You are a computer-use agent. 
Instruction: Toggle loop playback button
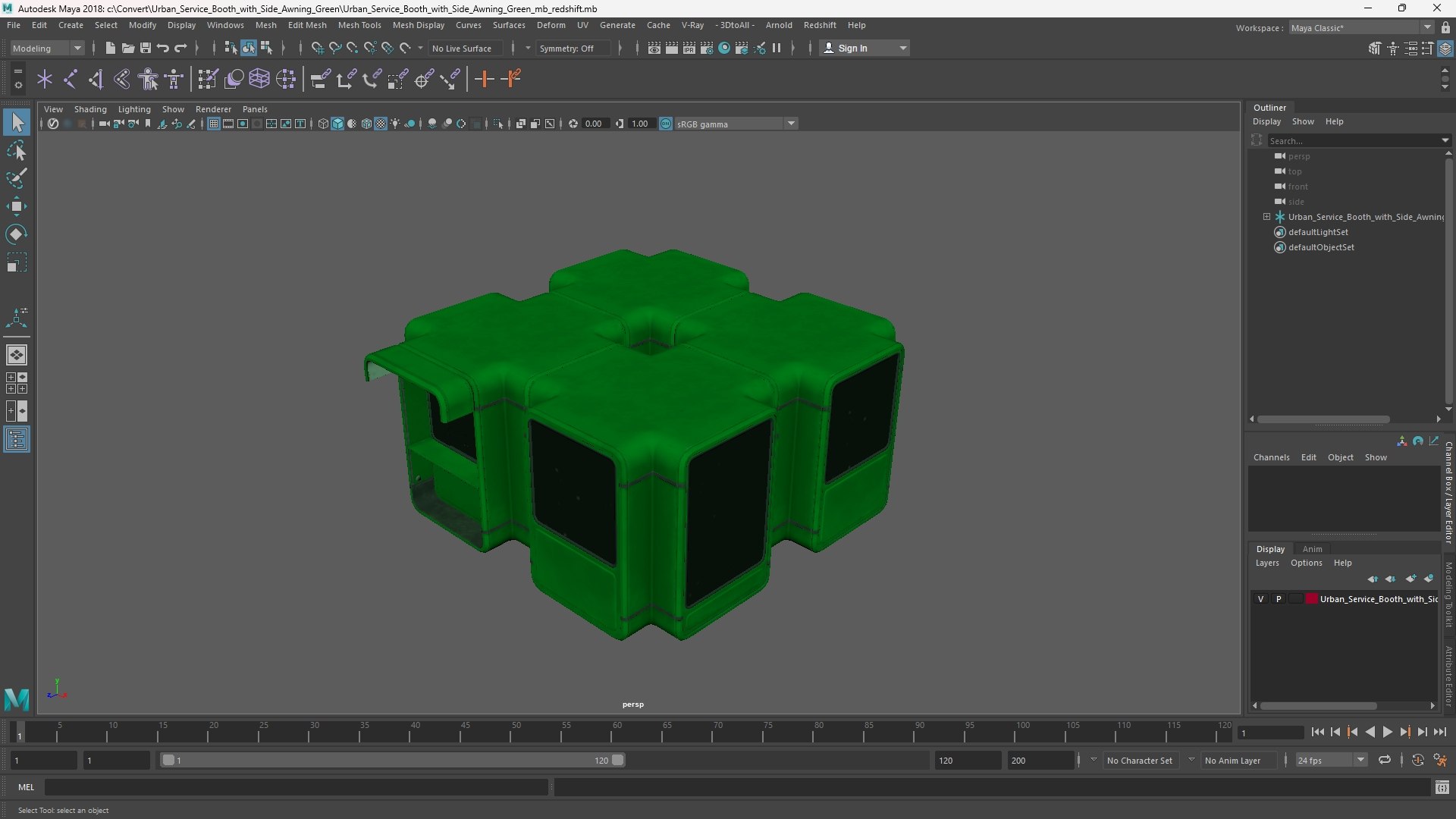click(x=1385, y=760)
